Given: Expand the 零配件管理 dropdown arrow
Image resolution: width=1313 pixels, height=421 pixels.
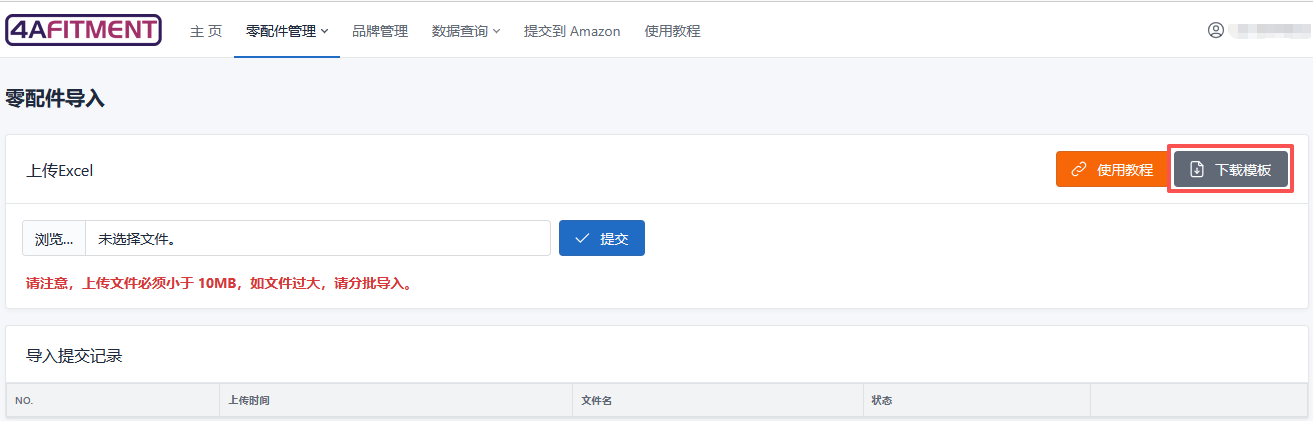Looking at the screenshot, I should pos(325,32).
